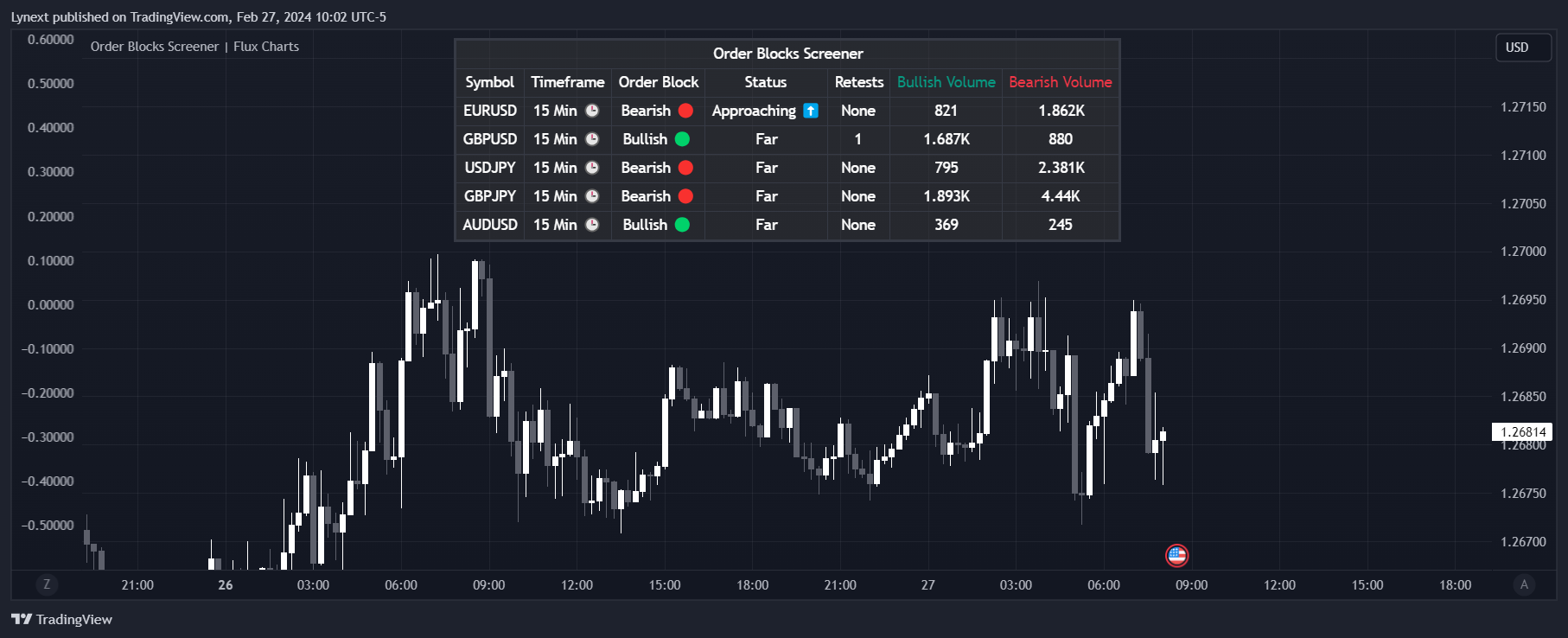
Task: Click bearish volume 1.862K
Action: (x=1061, y=111)
